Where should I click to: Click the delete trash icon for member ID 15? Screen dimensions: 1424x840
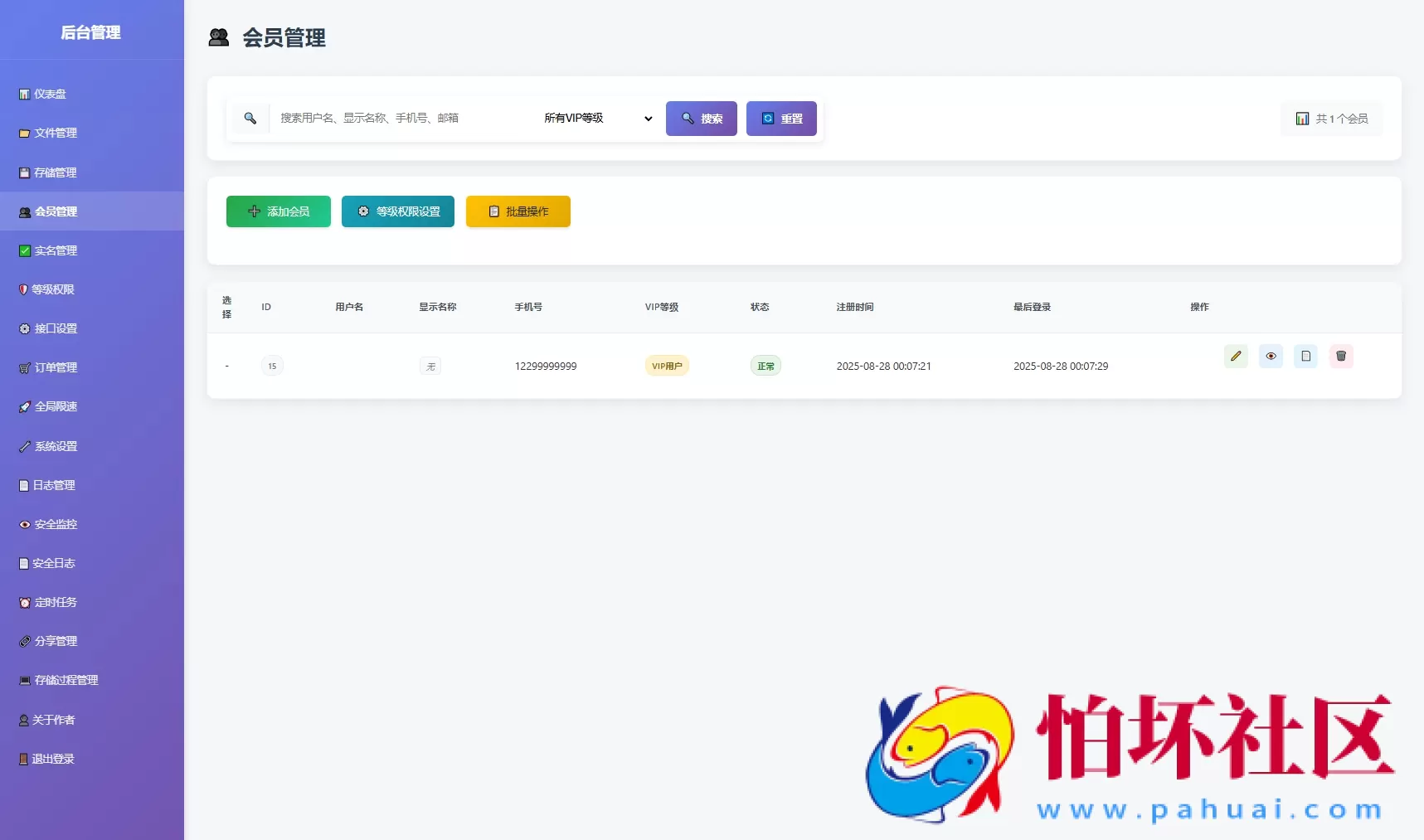click(x=1341, y=356)
